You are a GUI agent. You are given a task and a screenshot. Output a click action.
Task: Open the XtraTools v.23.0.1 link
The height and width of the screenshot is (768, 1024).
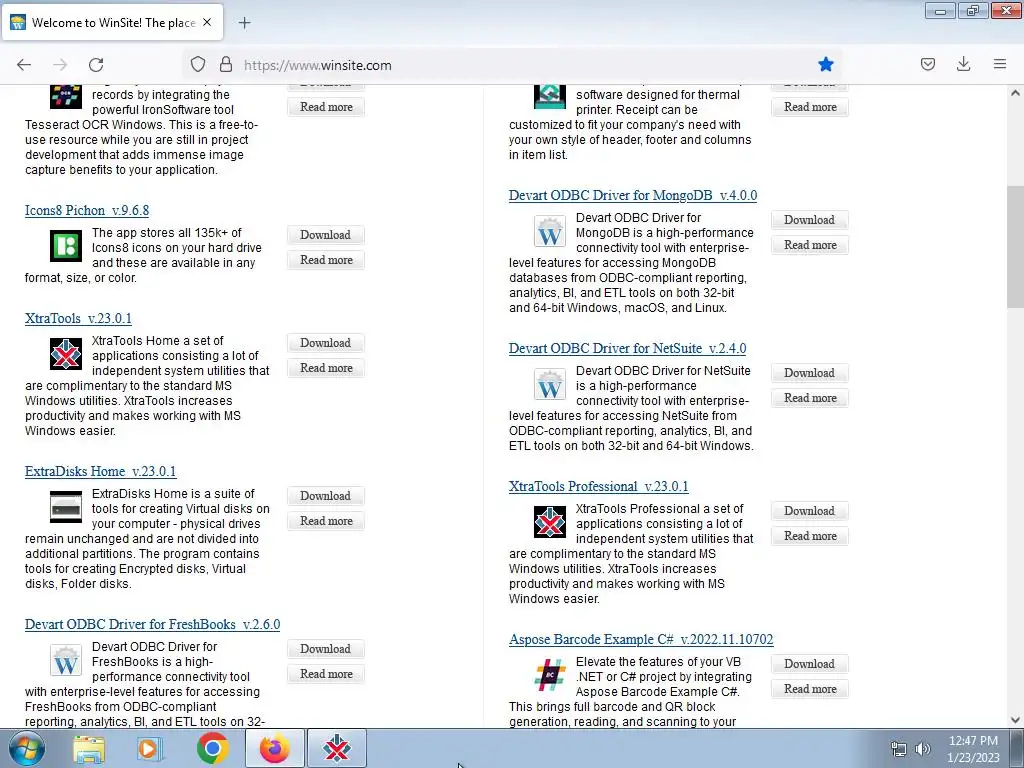tap(78, 318)
